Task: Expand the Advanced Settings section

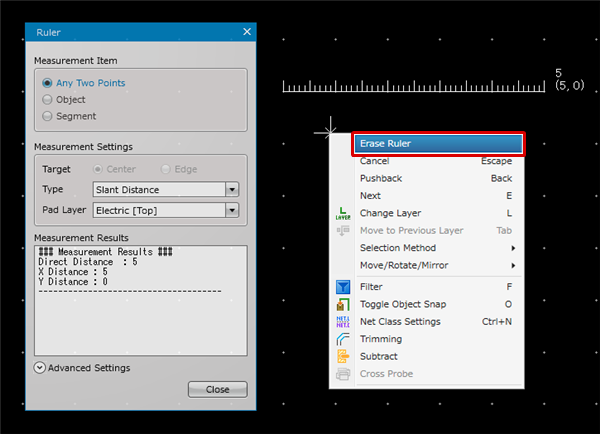Action: coord(39,367)
